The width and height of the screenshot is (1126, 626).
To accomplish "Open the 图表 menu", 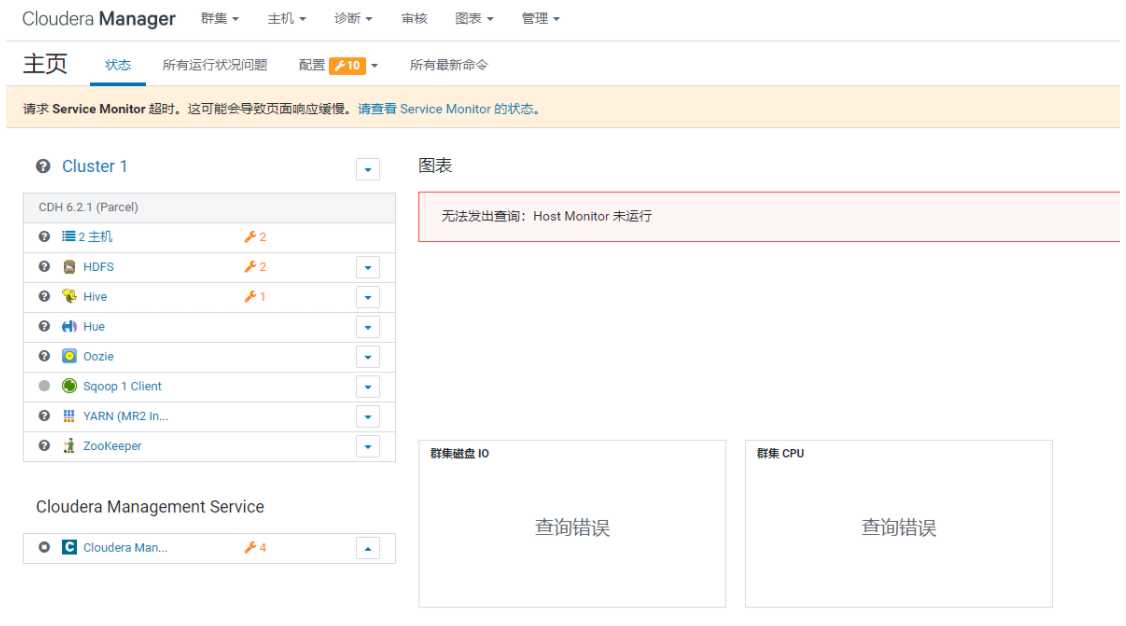I will pos(474,19).
